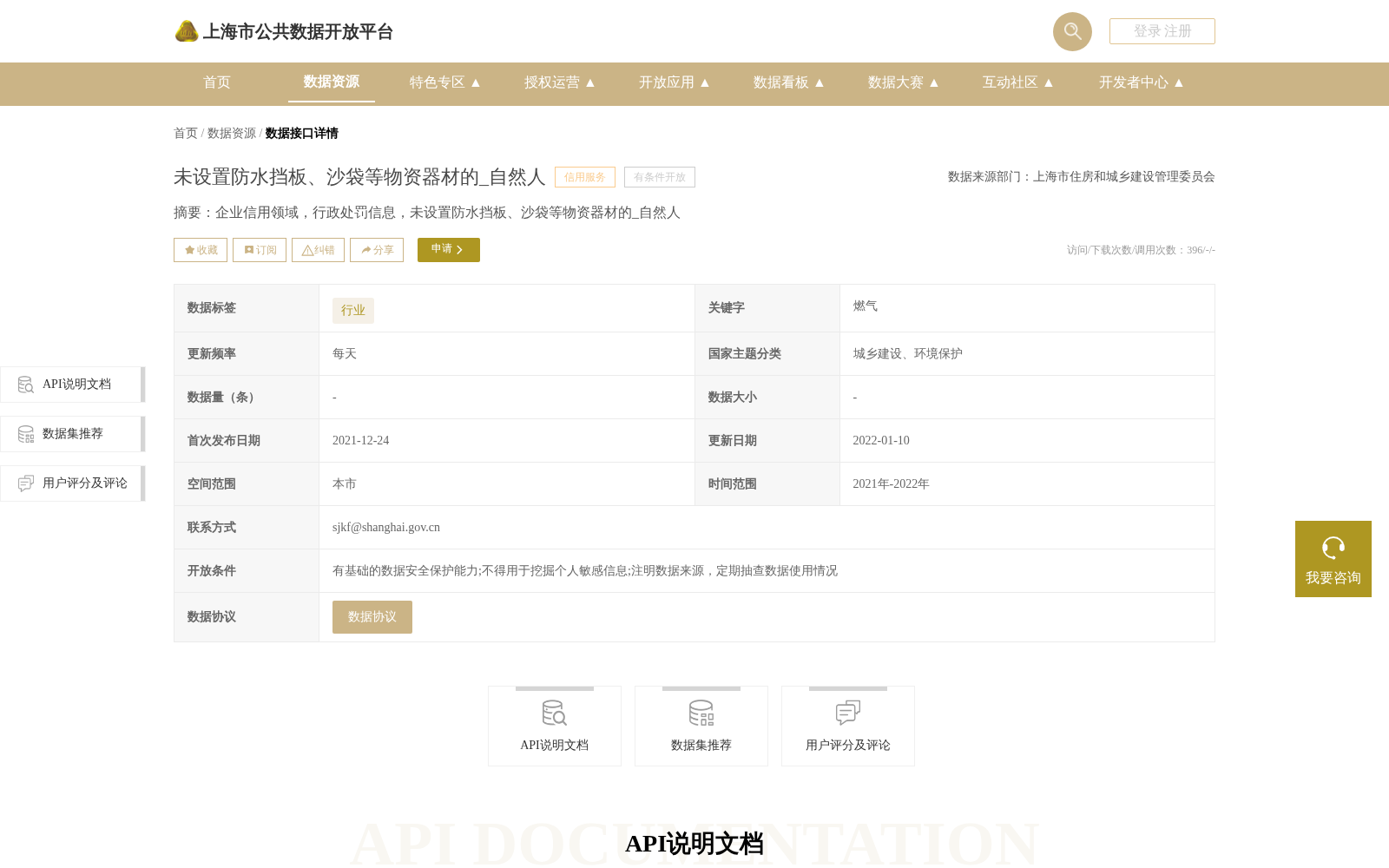This screenshot has width=1389, height=868.
Task: Click the 2021-12-24 publish date value
Action: [361, 441]
